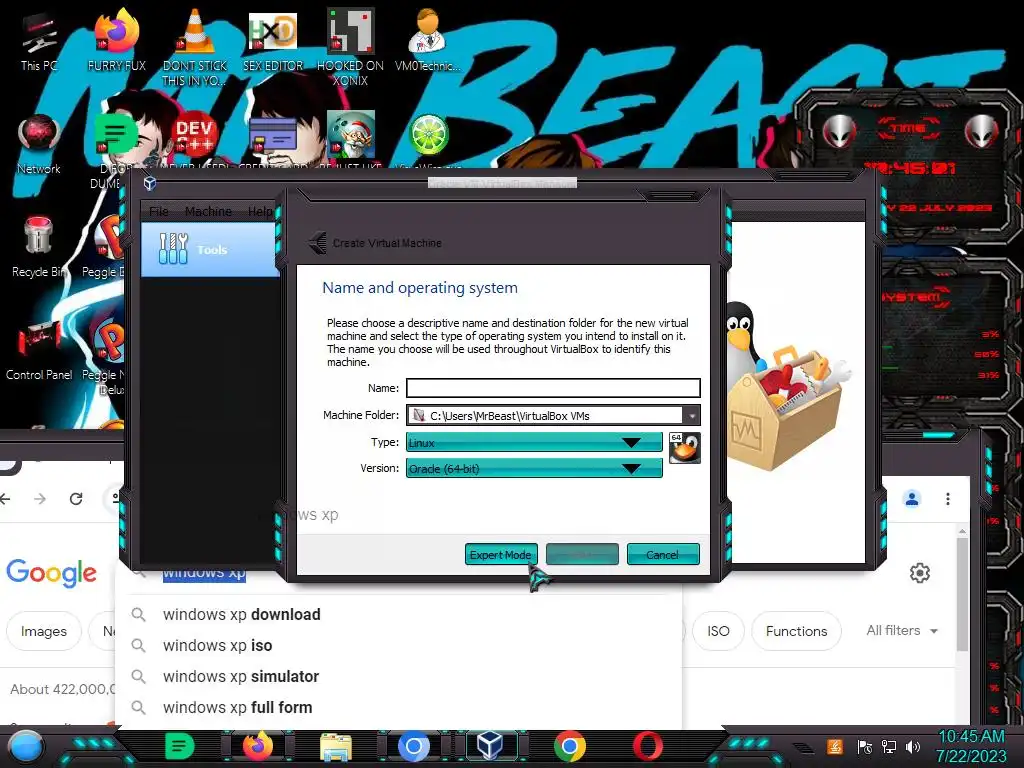Open Opera browser from the taskbar

coord(647,746)
